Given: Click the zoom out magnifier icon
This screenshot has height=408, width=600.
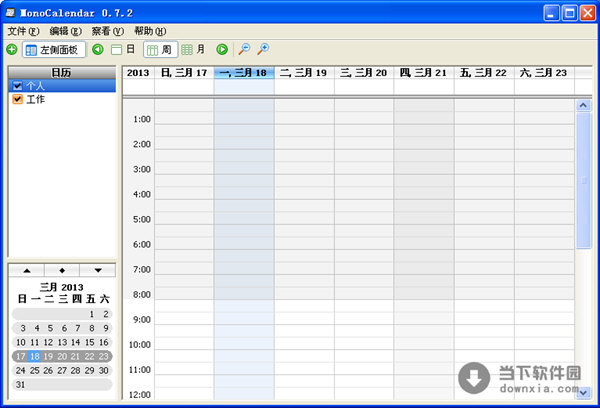Looking at the screenshot, I should click(x=244, y=49).
